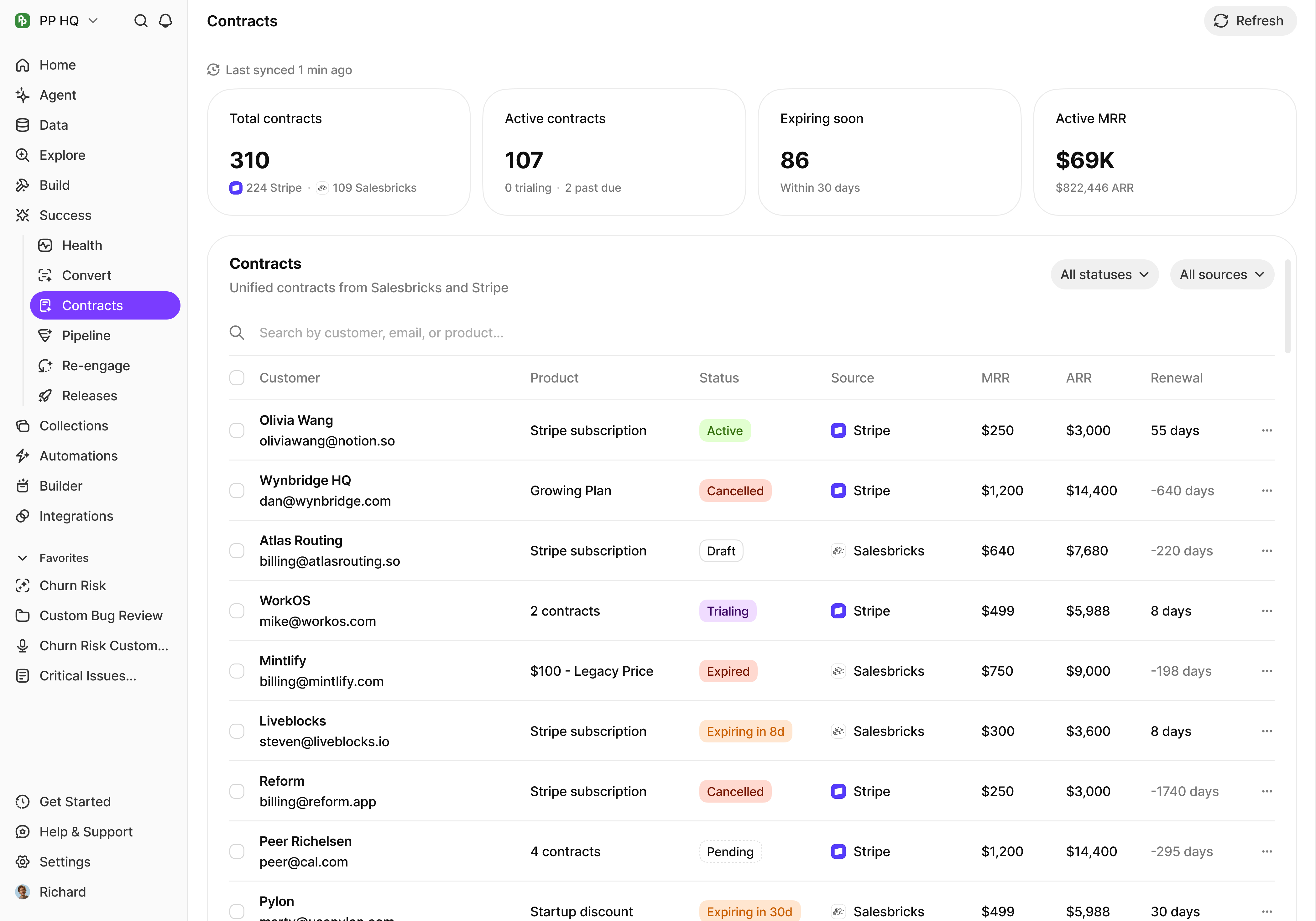Viewport: 1316px width, 921px height.
Task: Click the Automations lightning icon
Action: (22, 456)
